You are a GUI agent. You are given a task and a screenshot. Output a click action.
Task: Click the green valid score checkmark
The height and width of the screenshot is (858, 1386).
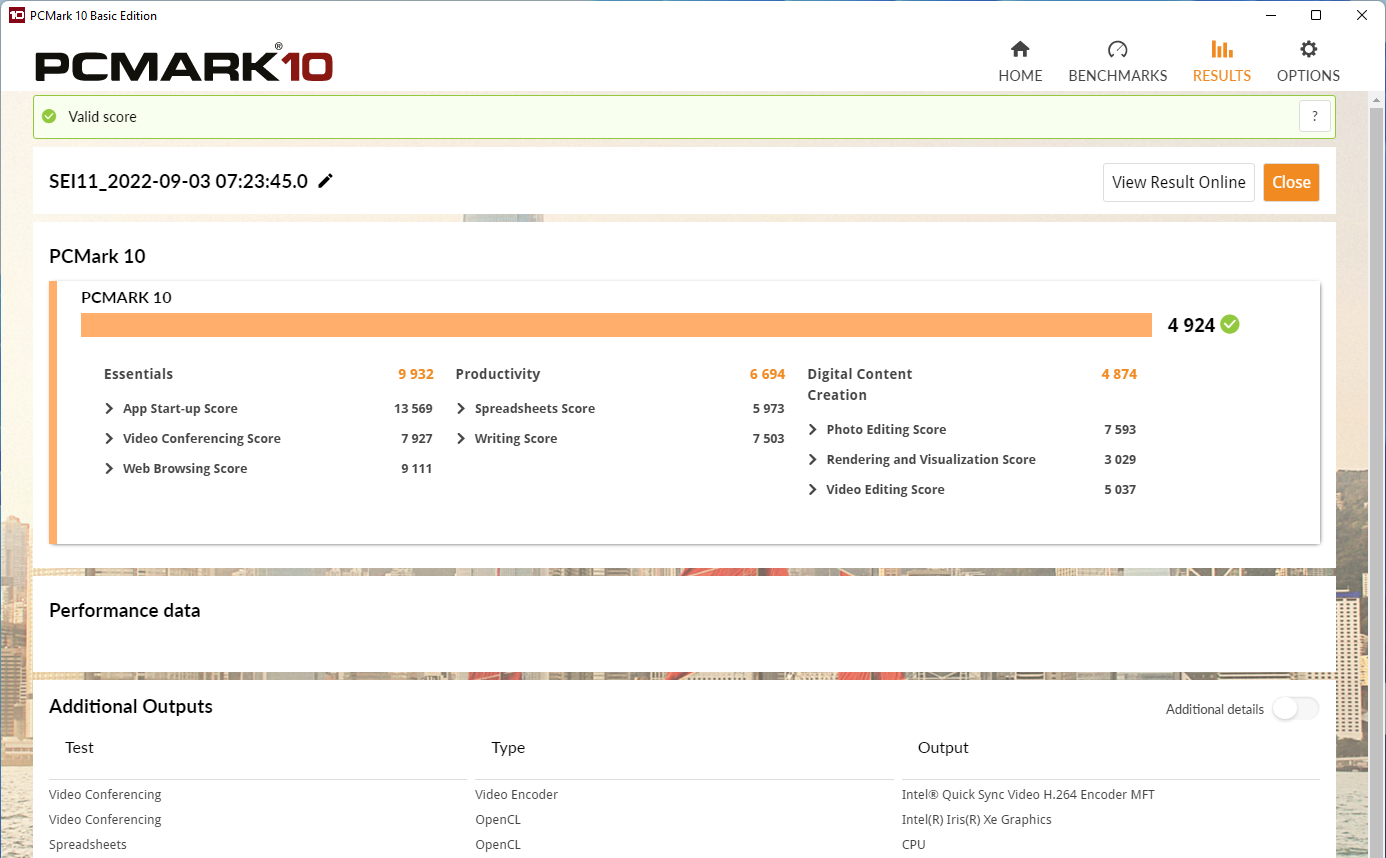[49, 116]
